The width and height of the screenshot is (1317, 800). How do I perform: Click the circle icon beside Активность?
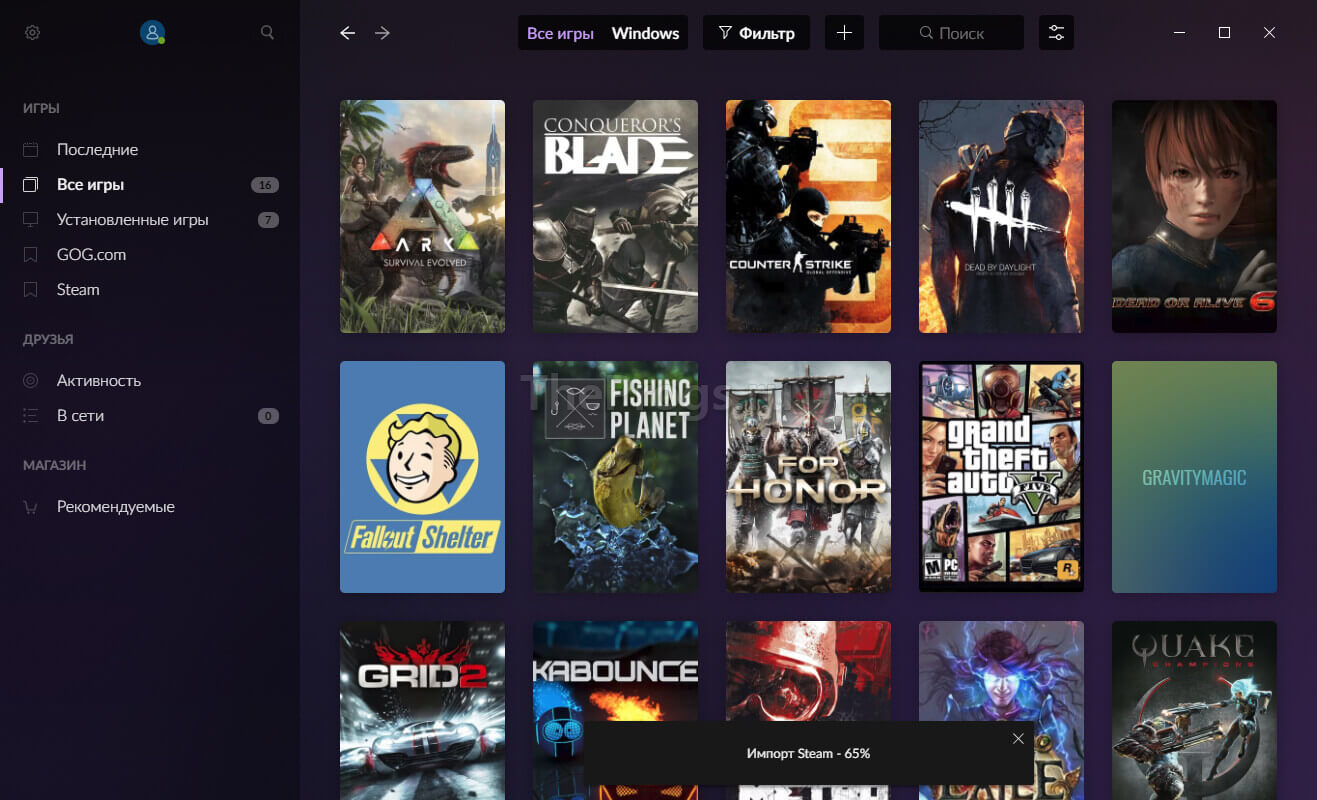pos(31,380)
